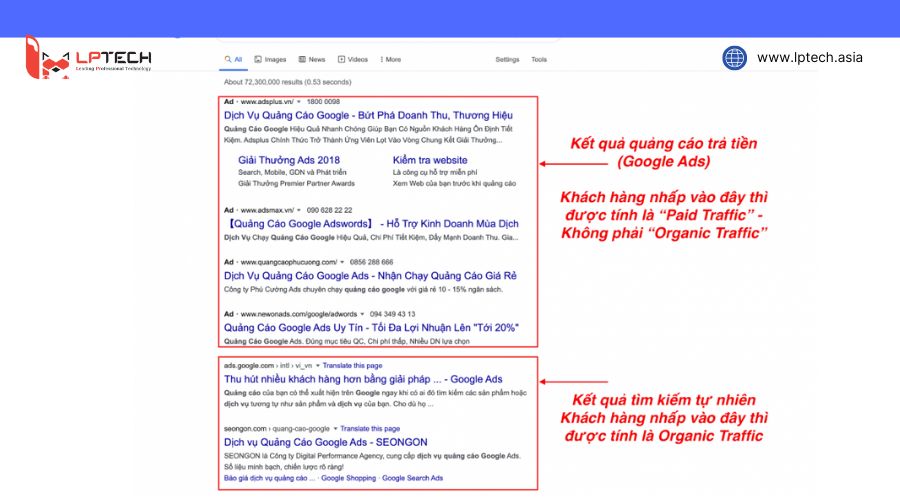The width and height of the screenshot is (900, 500).
Task: Open the Báo giá dịch vụ quảng cáo sitelink
Action: (269, 478)
